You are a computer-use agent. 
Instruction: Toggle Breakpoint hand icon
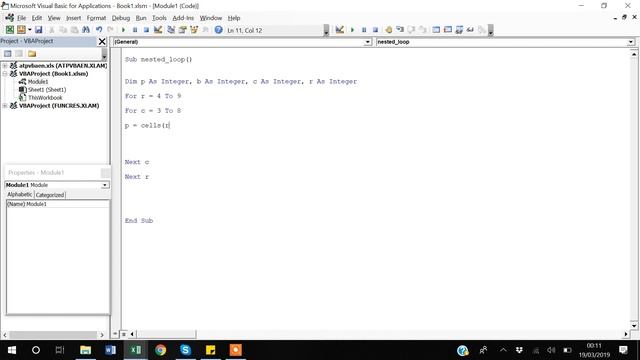pos(389,29)
